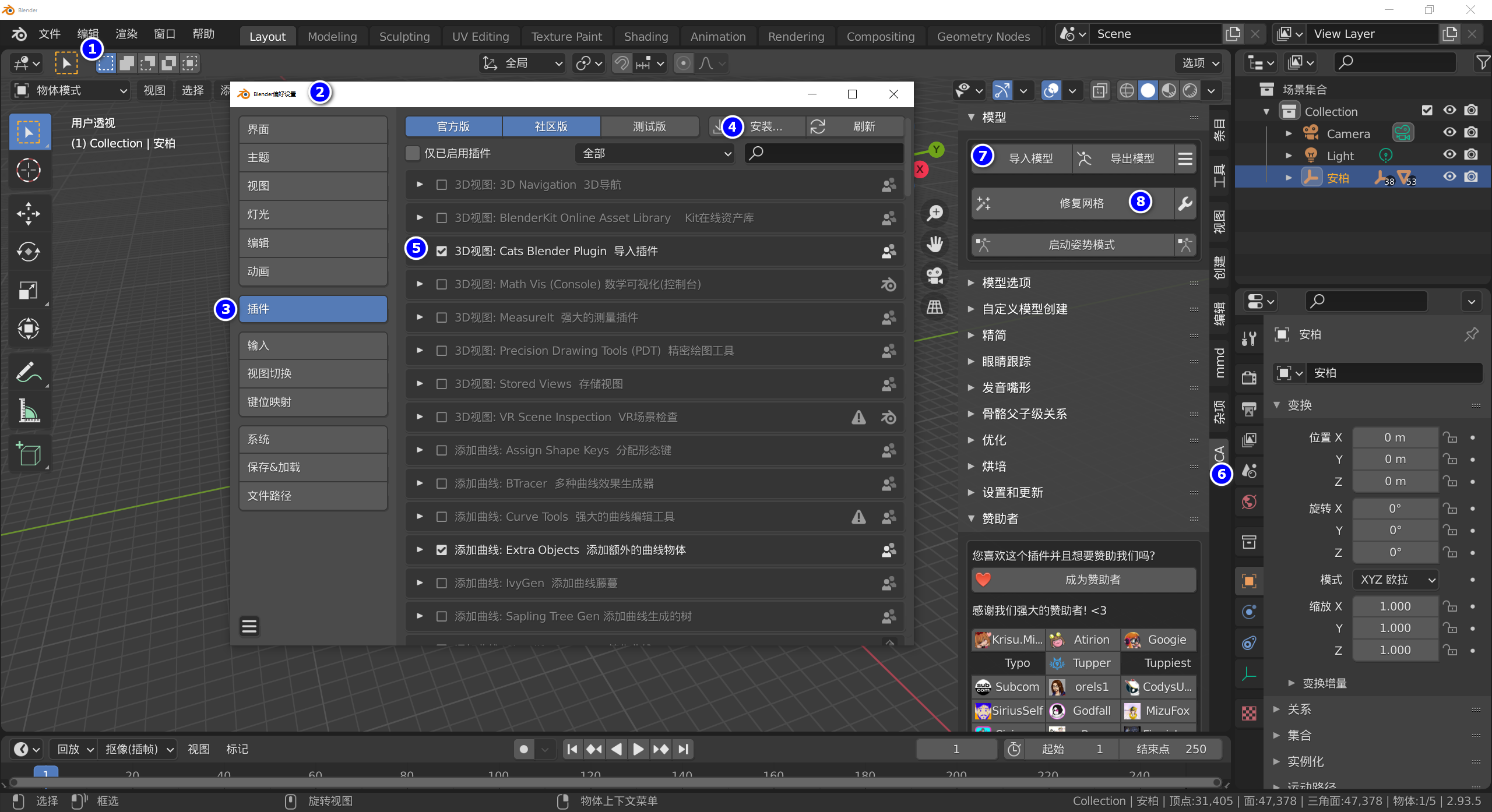Toggle the Extra Objects add-on checkbox
This screenshot has height=812, width=1492.
point(441,549)
